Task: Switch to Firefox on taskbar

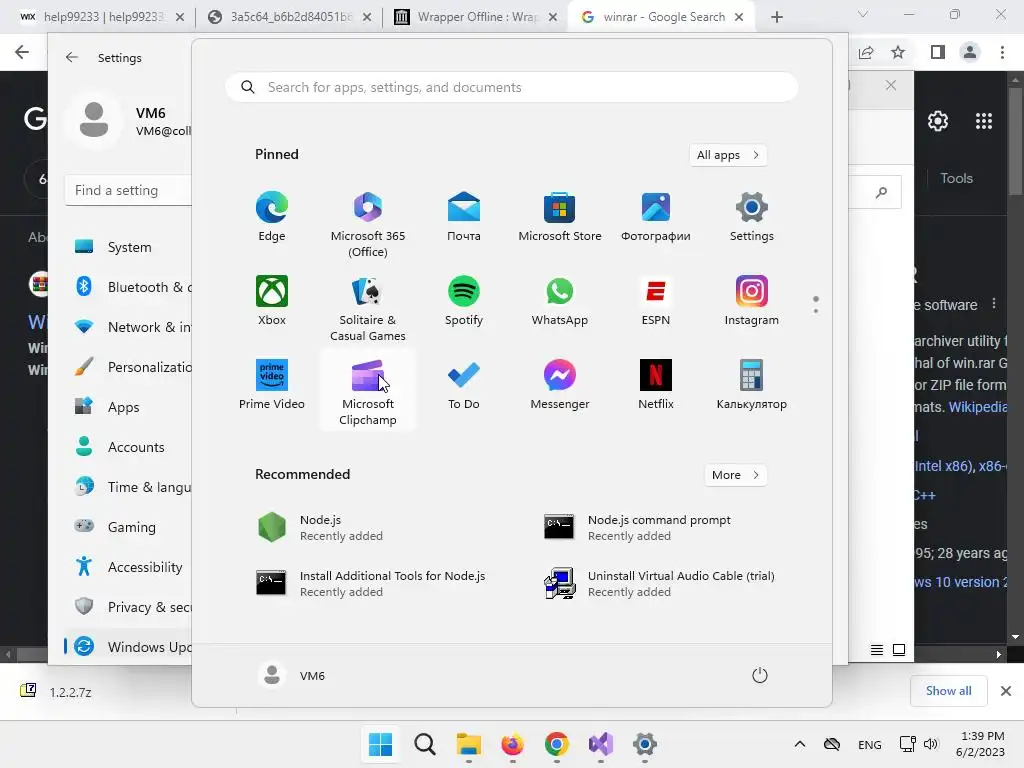Action: click(513, 744)
